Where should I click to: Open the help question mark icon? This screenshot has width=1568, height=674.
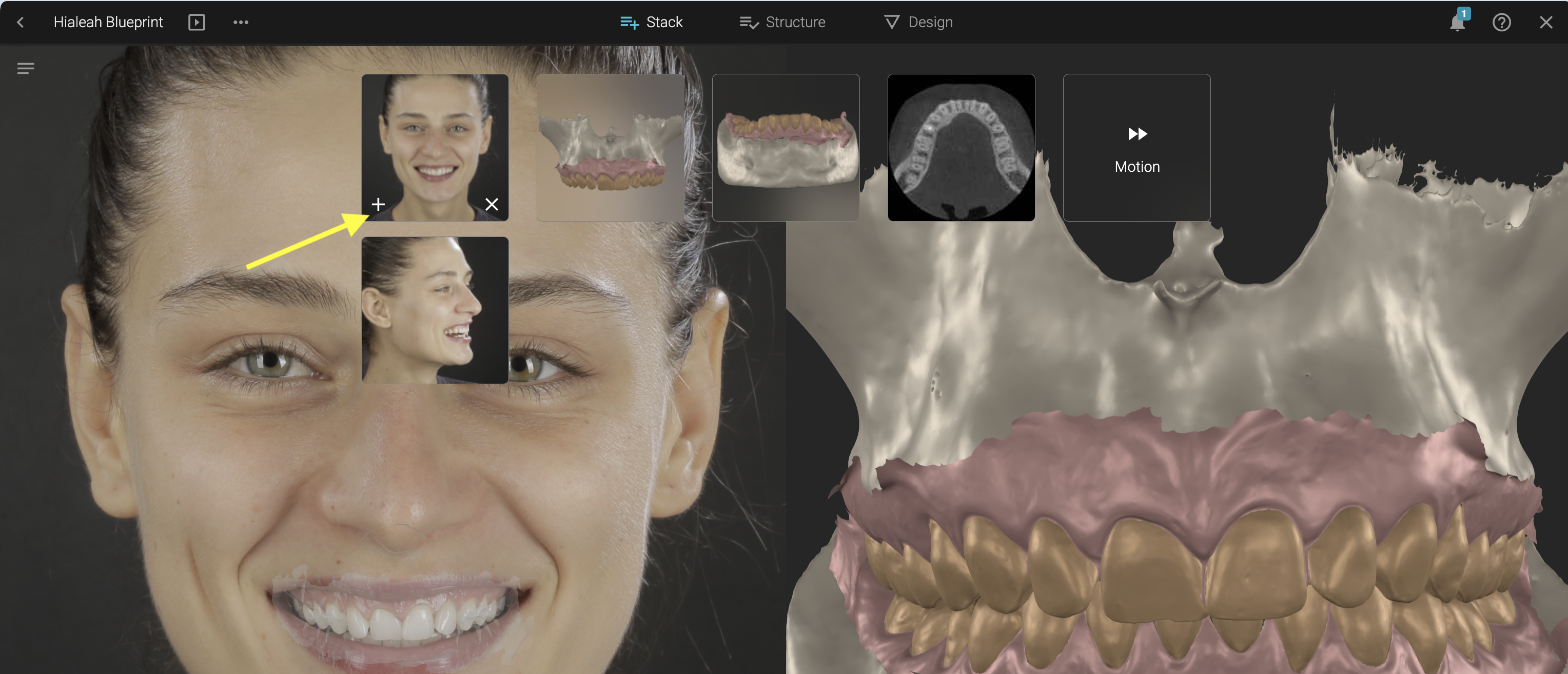click(x=1501, y=23)
